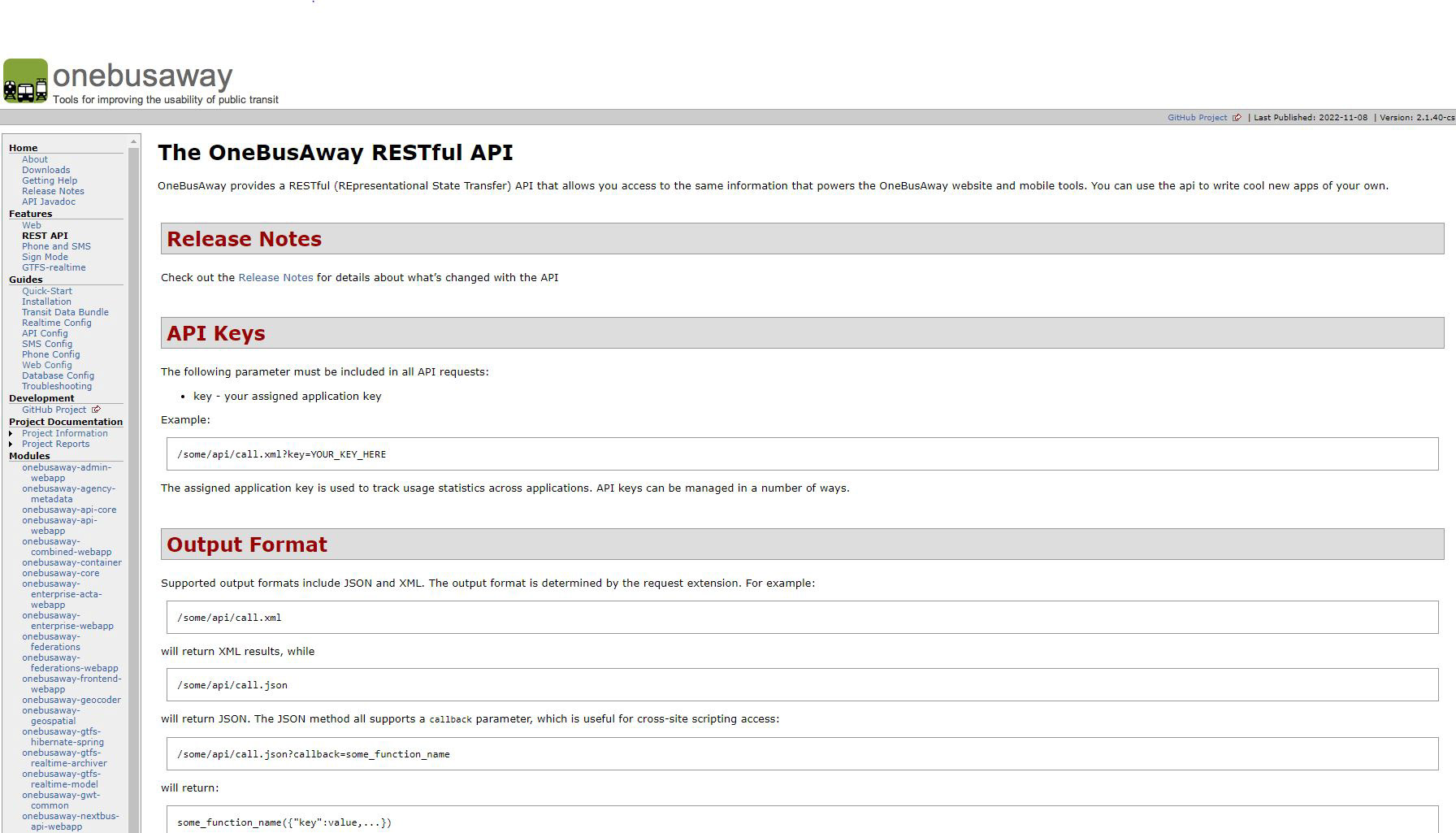Image resolution: width=1456 pixels, height=833 pixels.
Task: Open onebusaway-geocoder module
Action: pos(71,700)
